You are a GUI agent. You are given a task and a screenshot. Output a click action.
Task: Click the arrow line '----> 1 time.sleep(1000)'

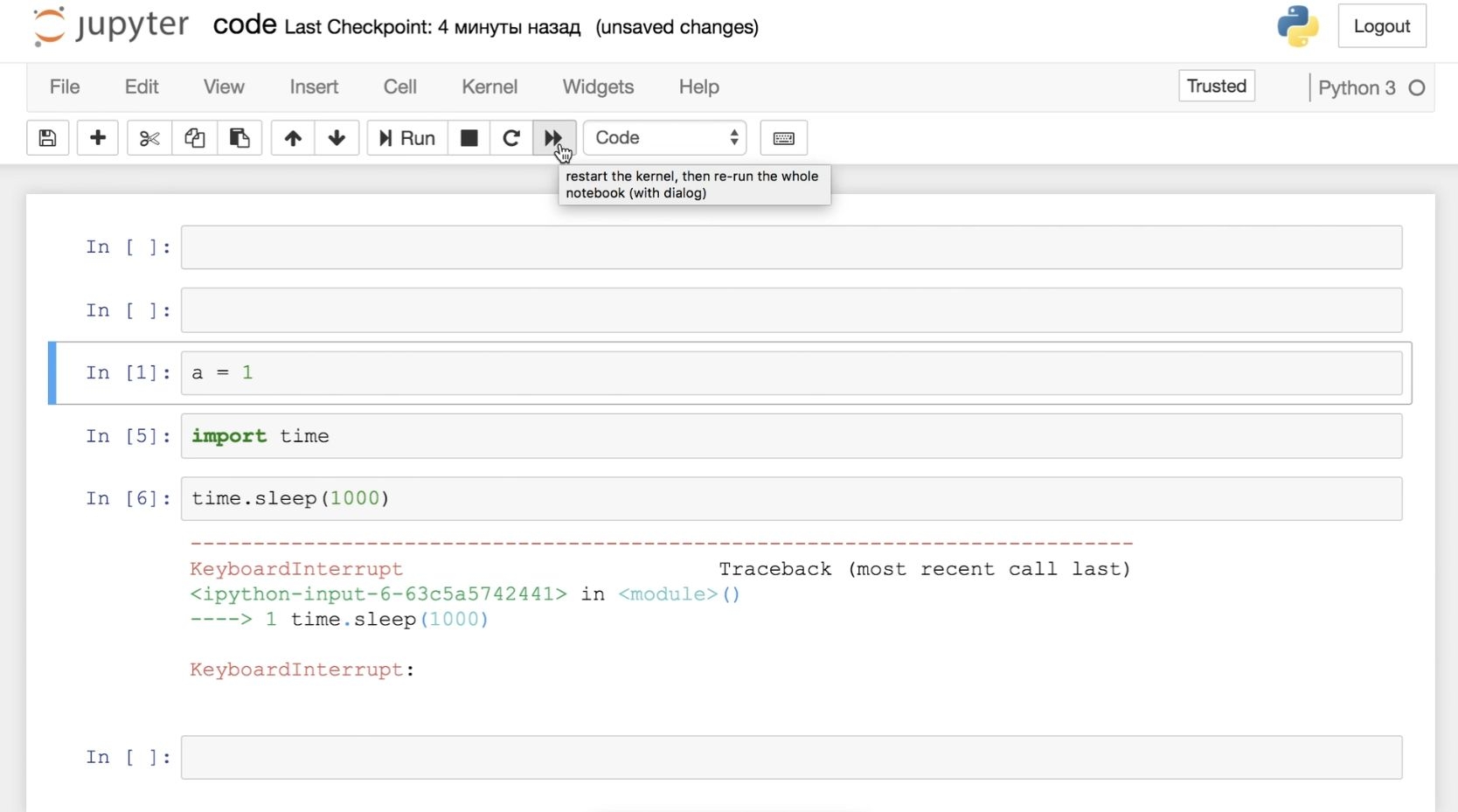click(x=339, y=620)
